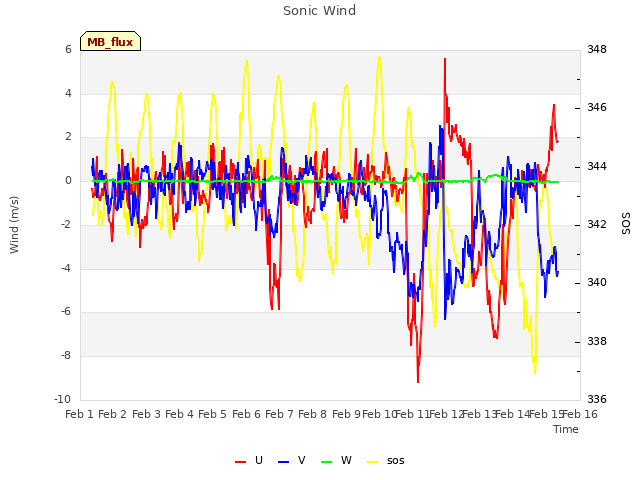Select the V legend label

click(x=302, y=460)
